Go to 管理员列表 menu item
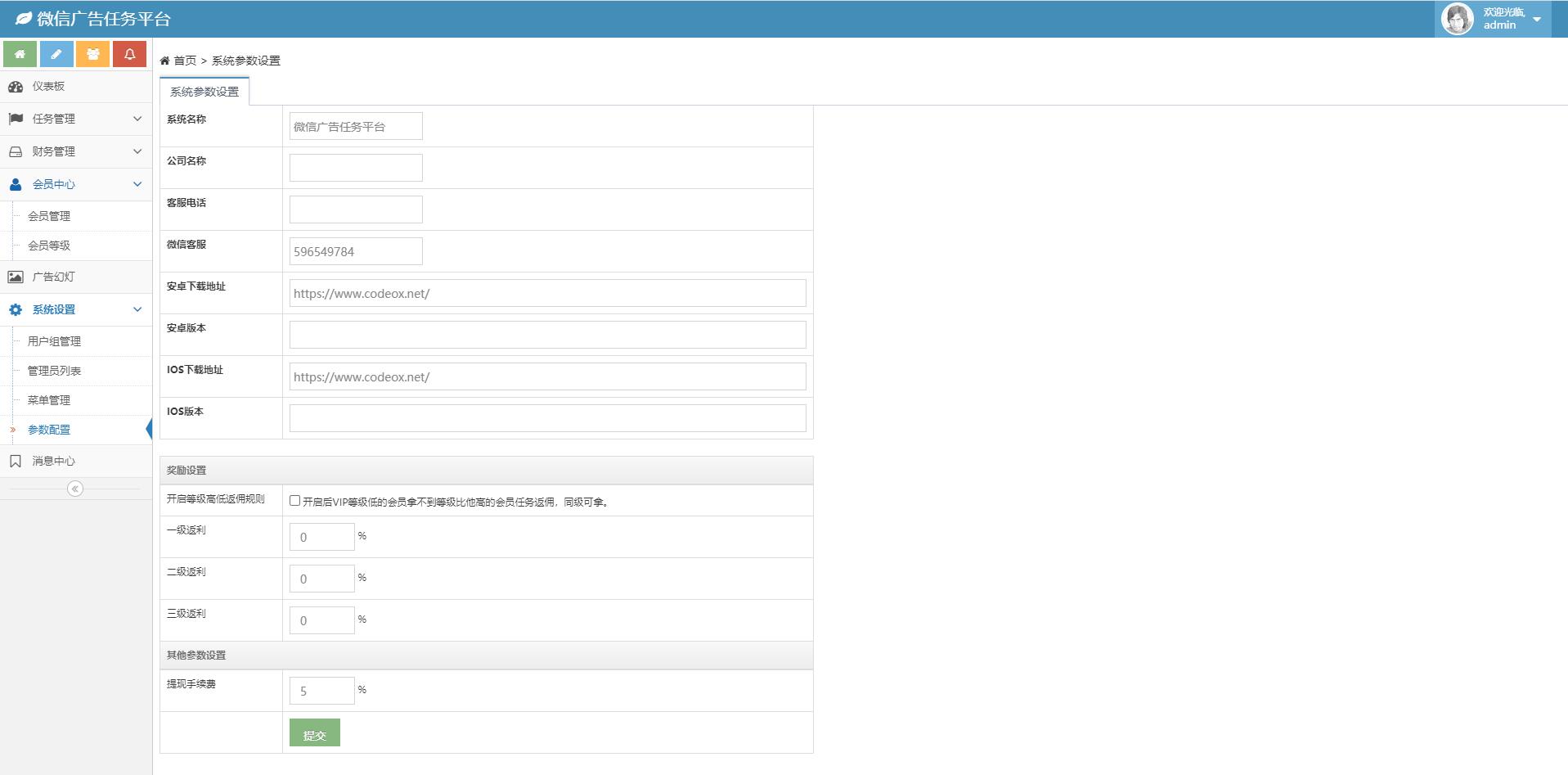Viewport: 1568px width, 775px height. click(x=54, y=371)
